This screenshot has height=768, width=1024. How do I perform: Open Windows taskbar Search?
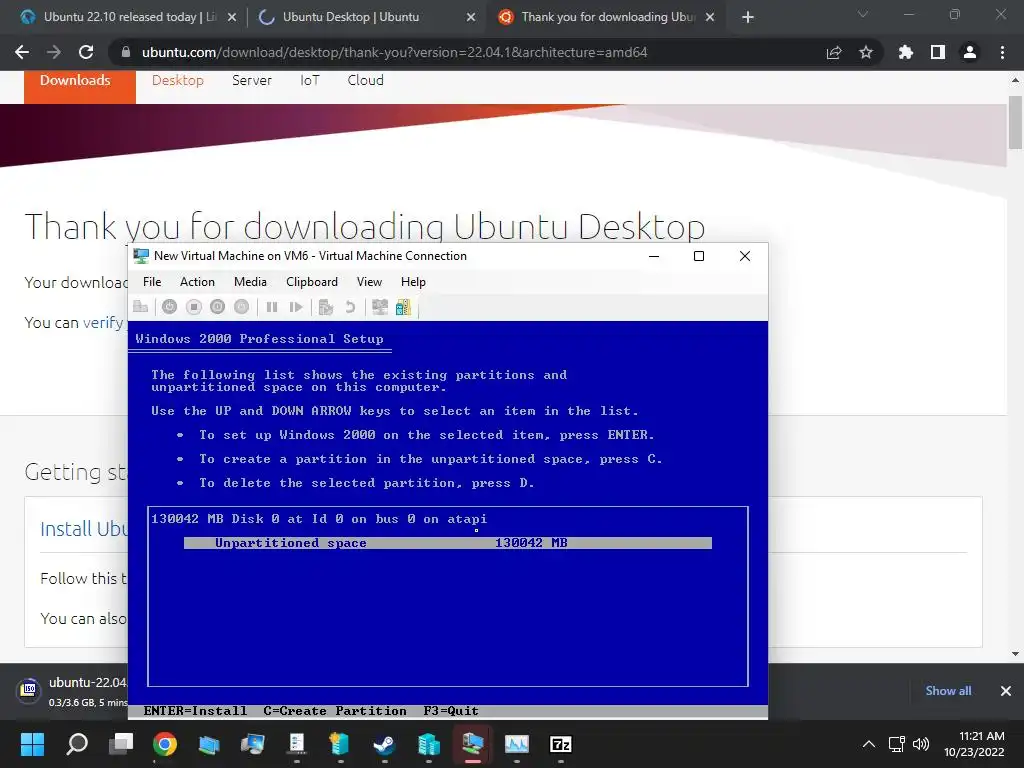pyautogui.click(x=77, y=744)
